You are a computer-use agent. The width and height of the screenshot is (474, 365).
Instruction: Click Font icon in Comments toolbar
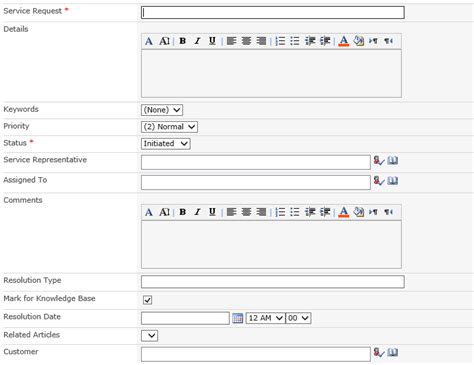tap(149, 212)
